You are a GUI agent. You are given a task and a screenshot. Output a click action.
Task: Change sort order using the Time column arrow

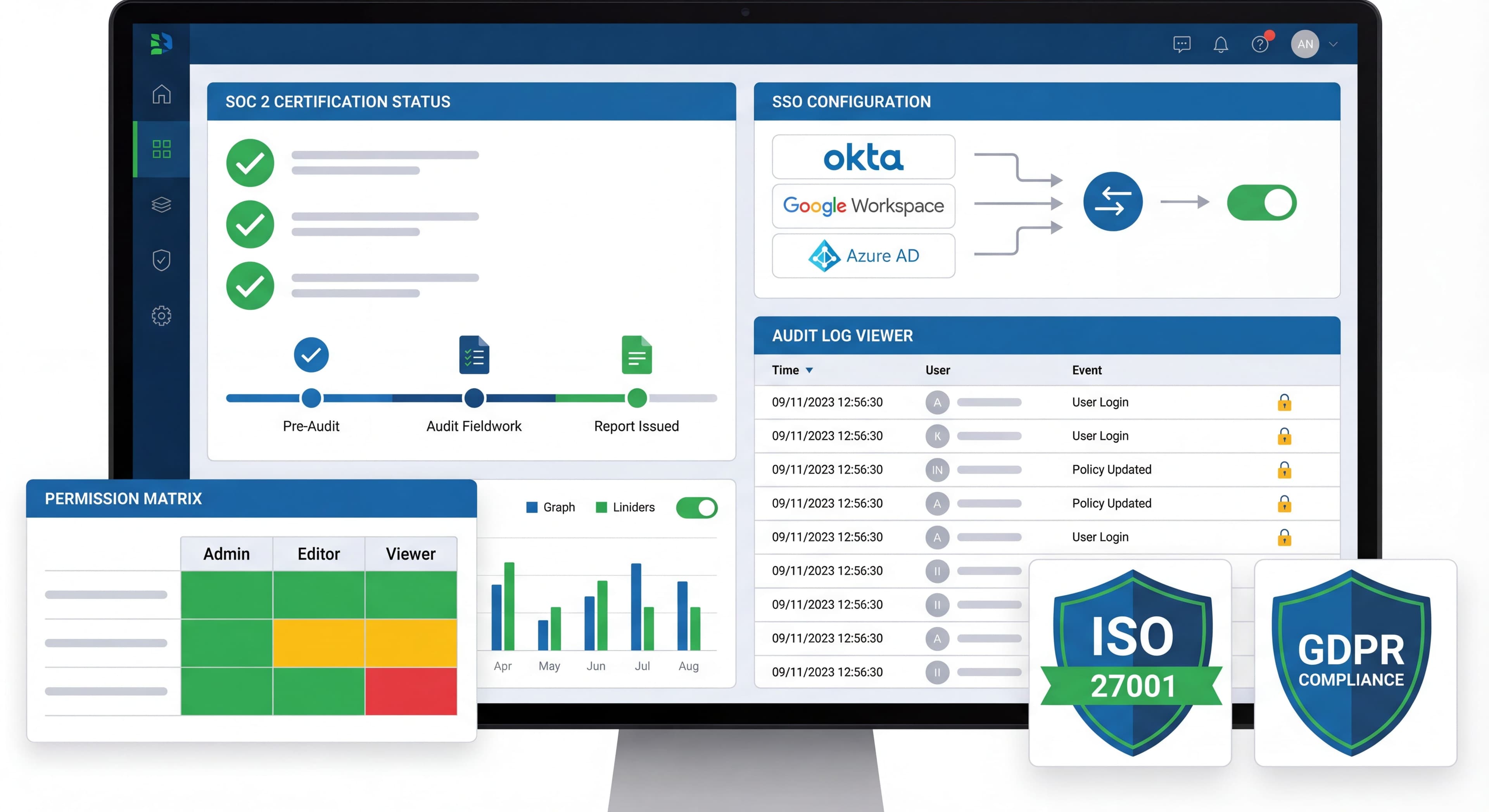click(808, 371)
